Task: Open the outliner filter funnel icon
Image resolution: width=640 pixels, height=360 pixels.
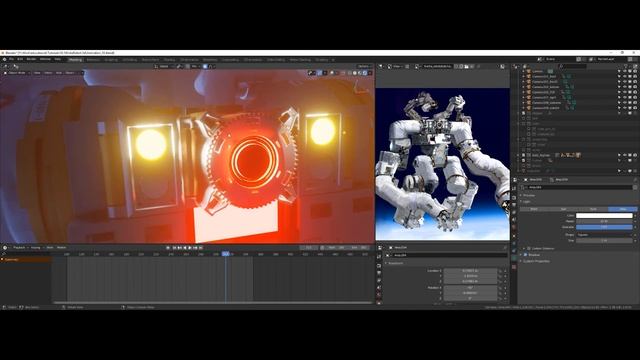Action: pos(626,66)
